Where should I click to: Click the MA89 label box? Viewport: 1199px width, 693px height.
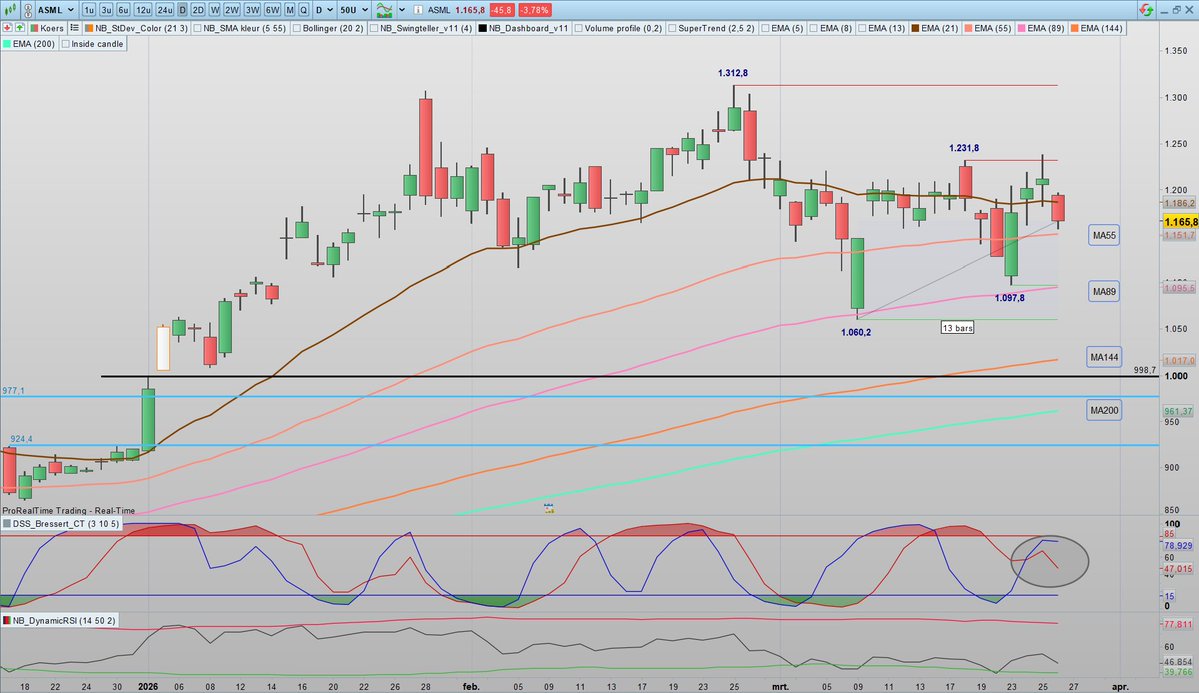pos(1103,291)
